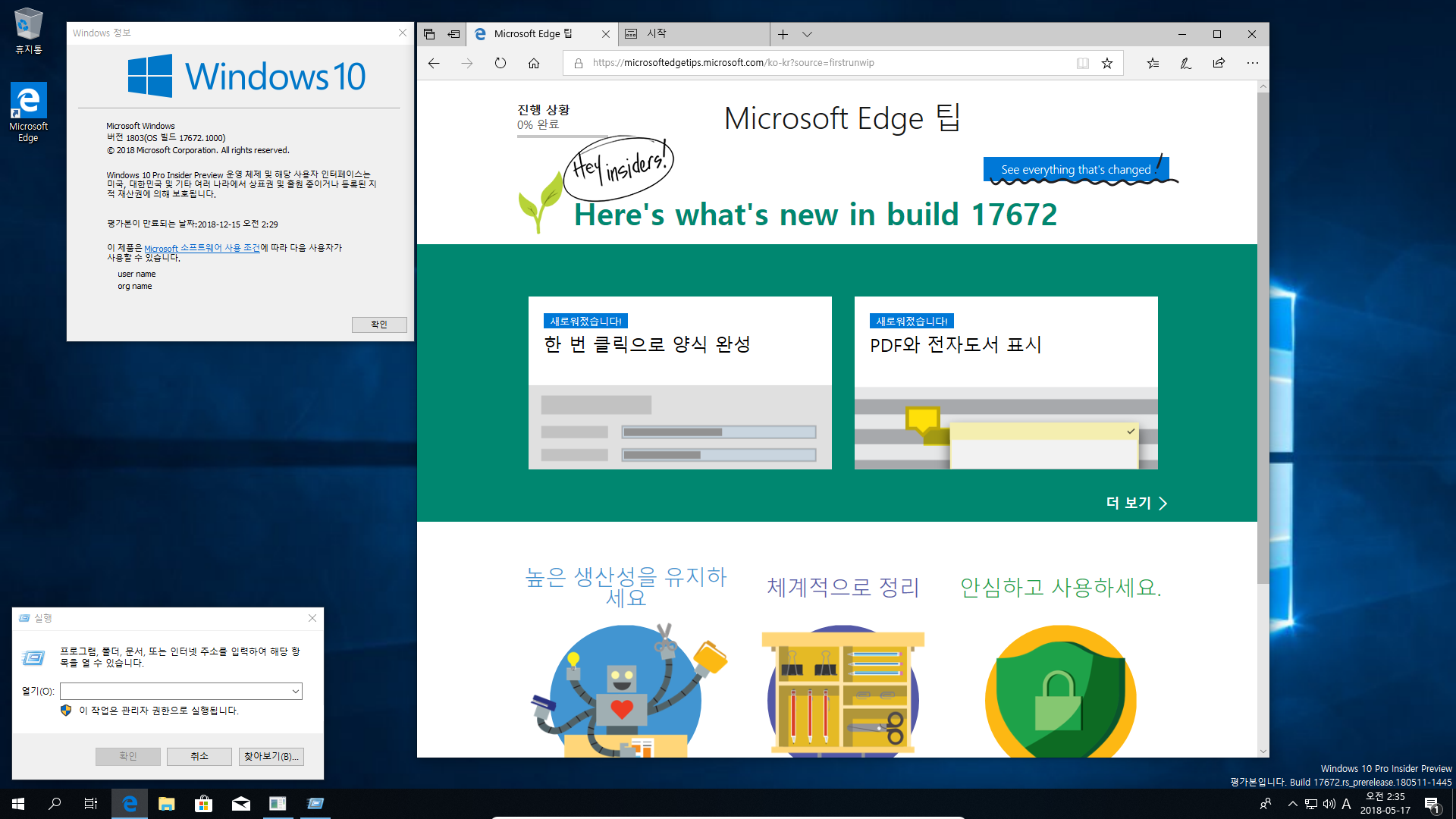Show tab previews chevron

point(808,34)
